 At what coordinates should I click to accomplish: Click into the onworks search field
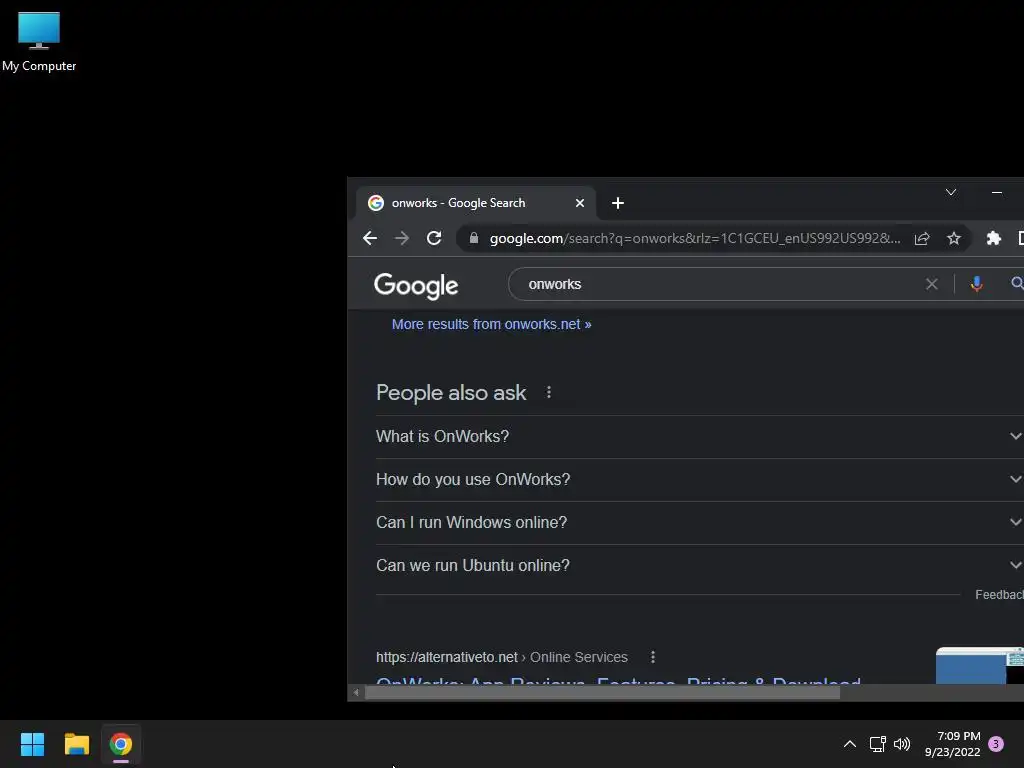(718, 284)
